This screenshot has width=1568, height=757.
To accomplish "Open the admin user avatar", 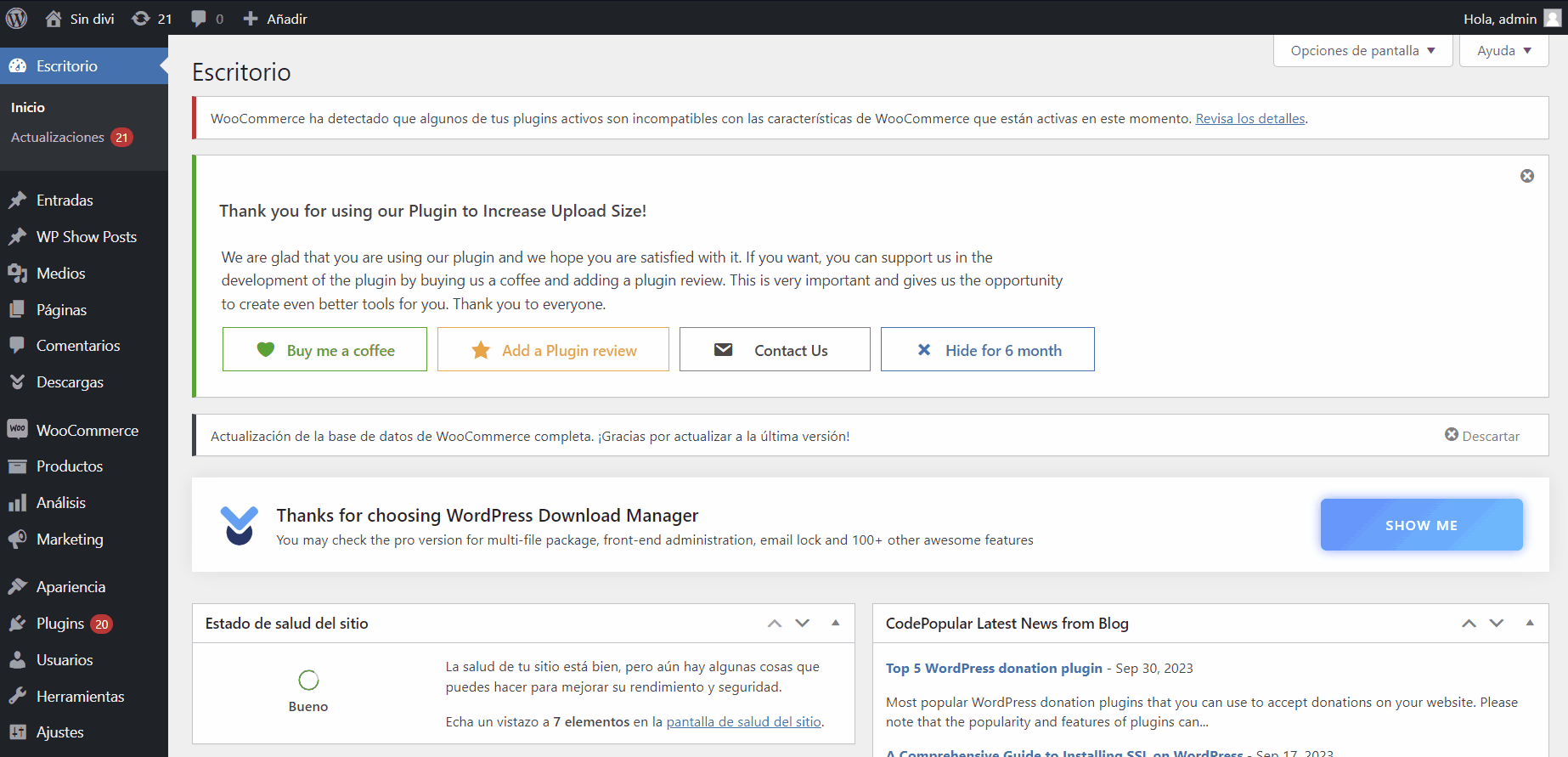I will point(1552,19).
